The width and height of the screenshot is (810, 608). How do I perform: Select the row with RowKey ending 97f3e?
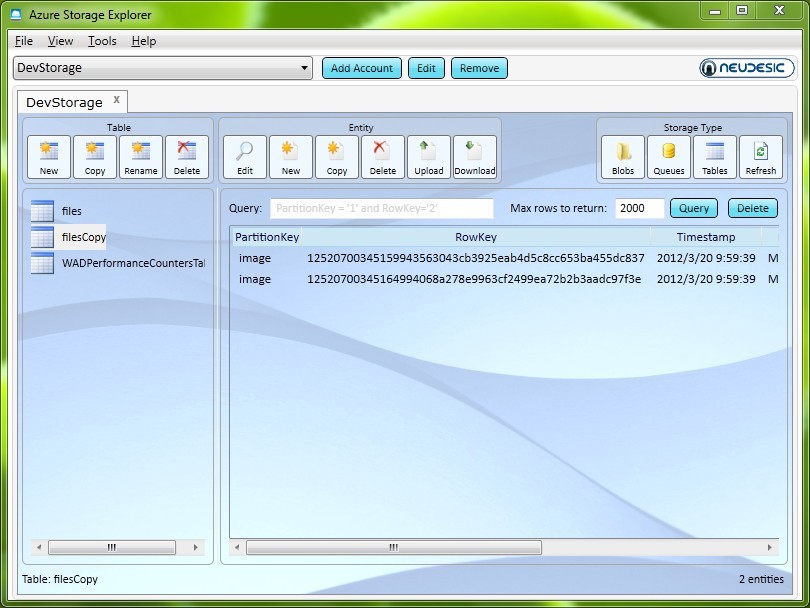[x=505, y=279]
